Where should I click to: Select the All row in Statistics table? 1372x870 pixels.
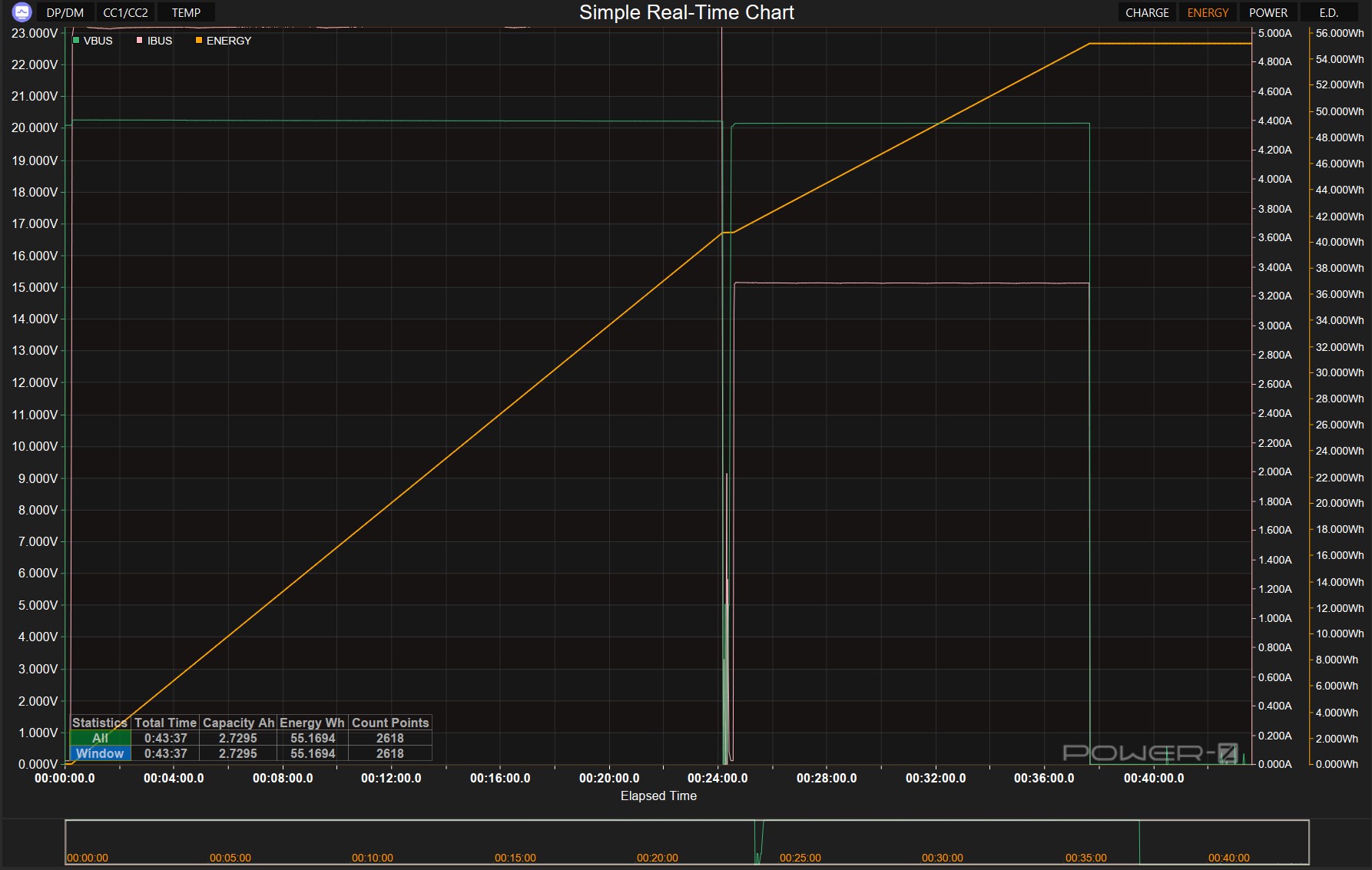(100, 738)
